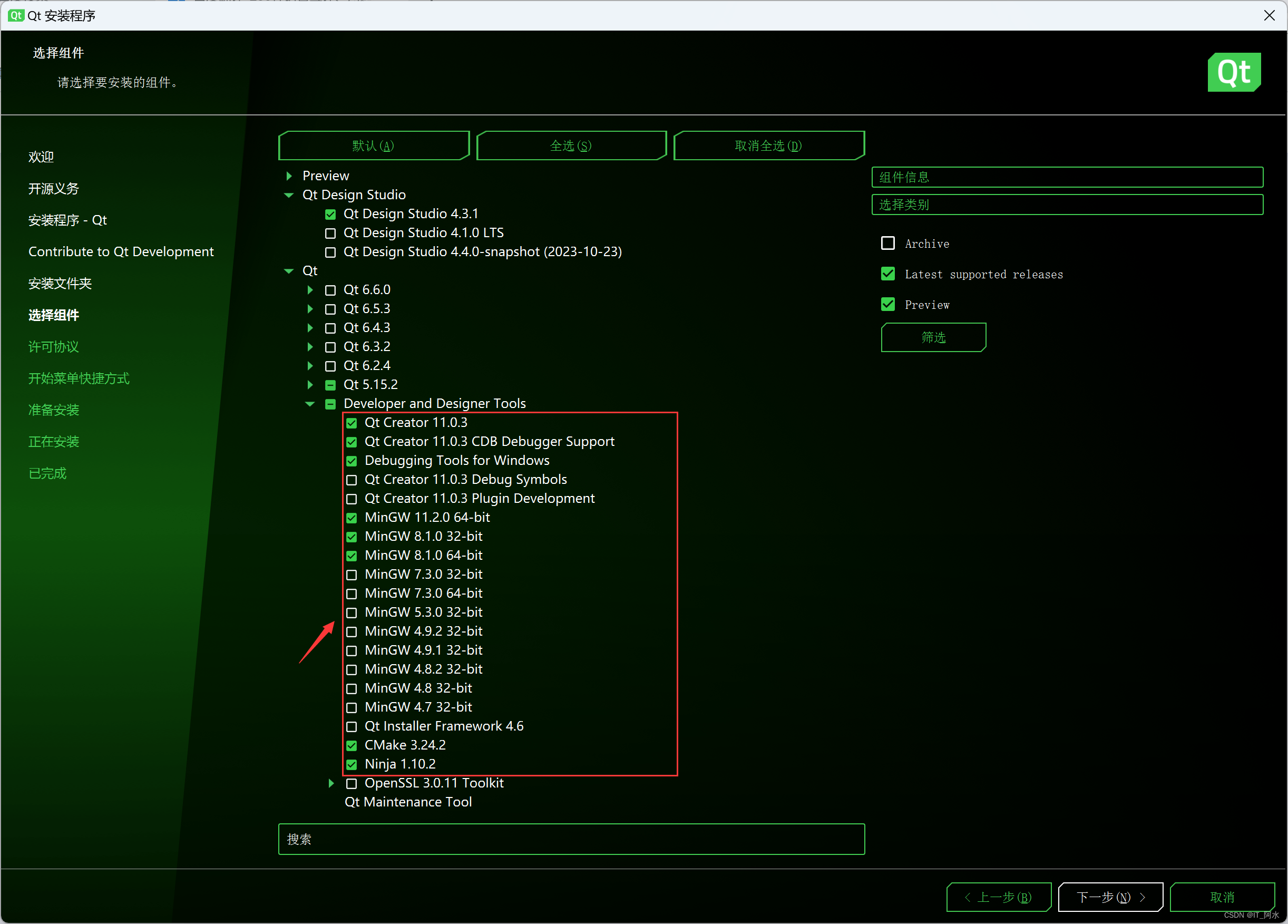
Task: Check MinGW 4.9.1 32-bit
Action: tap(352, 651)
